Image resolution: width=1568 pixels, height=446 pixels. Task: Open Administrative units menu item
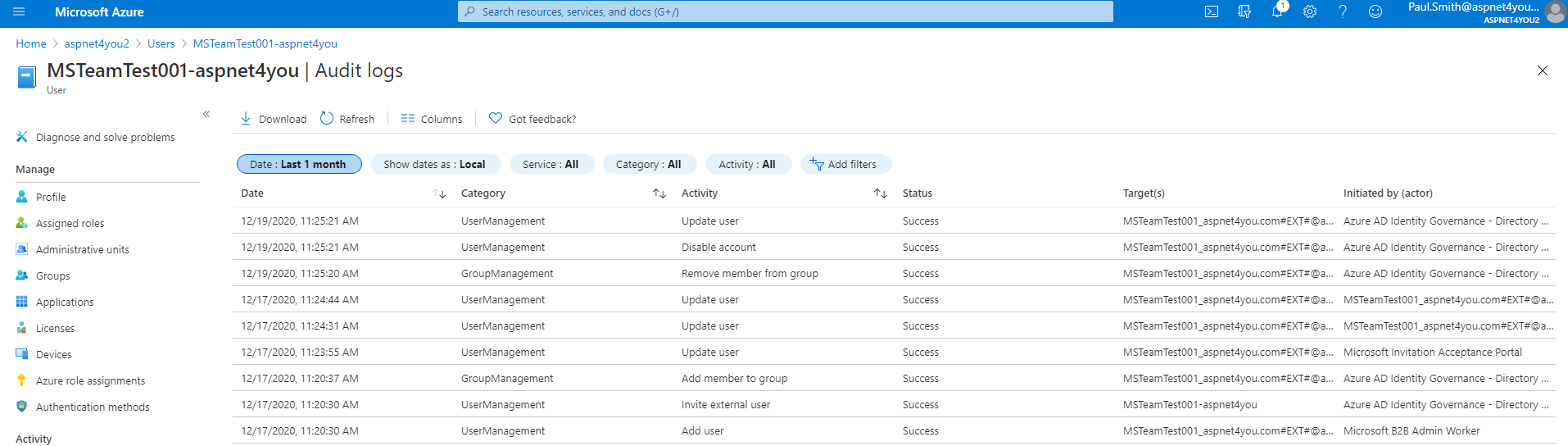point(82,249)
